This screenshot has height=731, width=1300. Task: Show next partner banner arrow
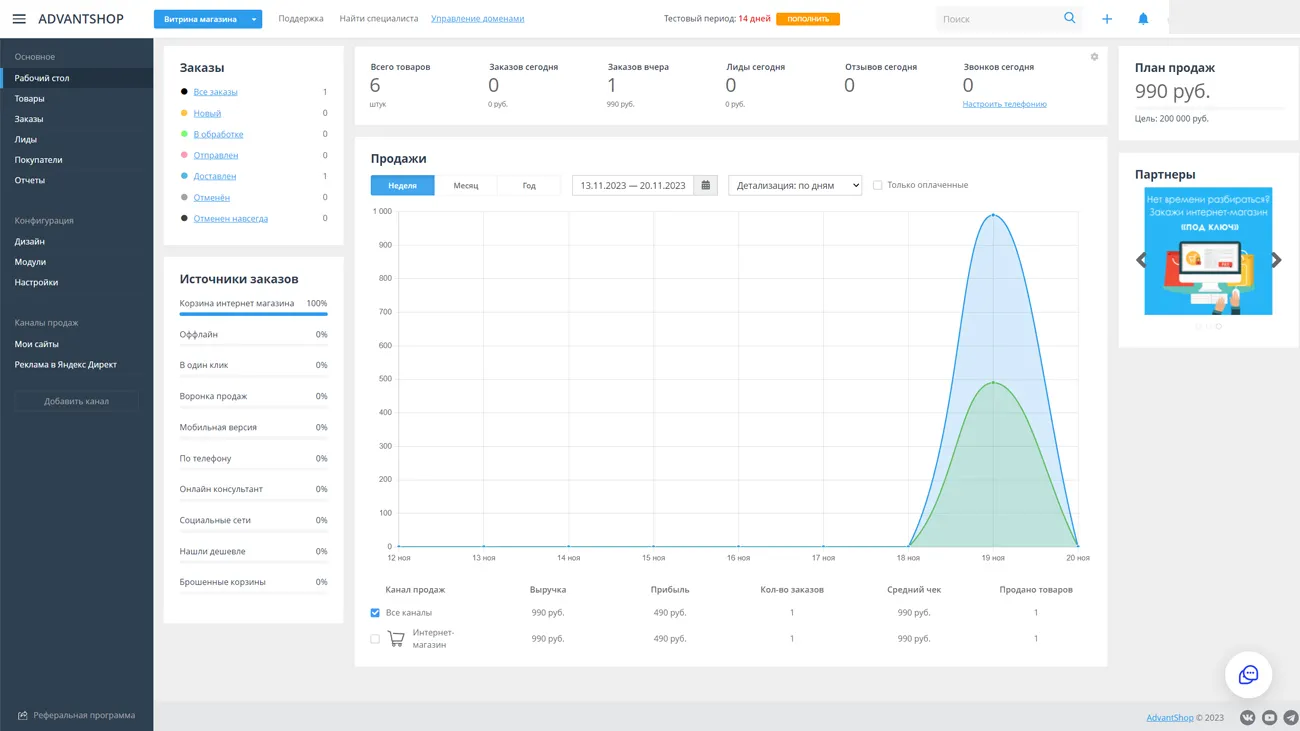point(1276,260)
